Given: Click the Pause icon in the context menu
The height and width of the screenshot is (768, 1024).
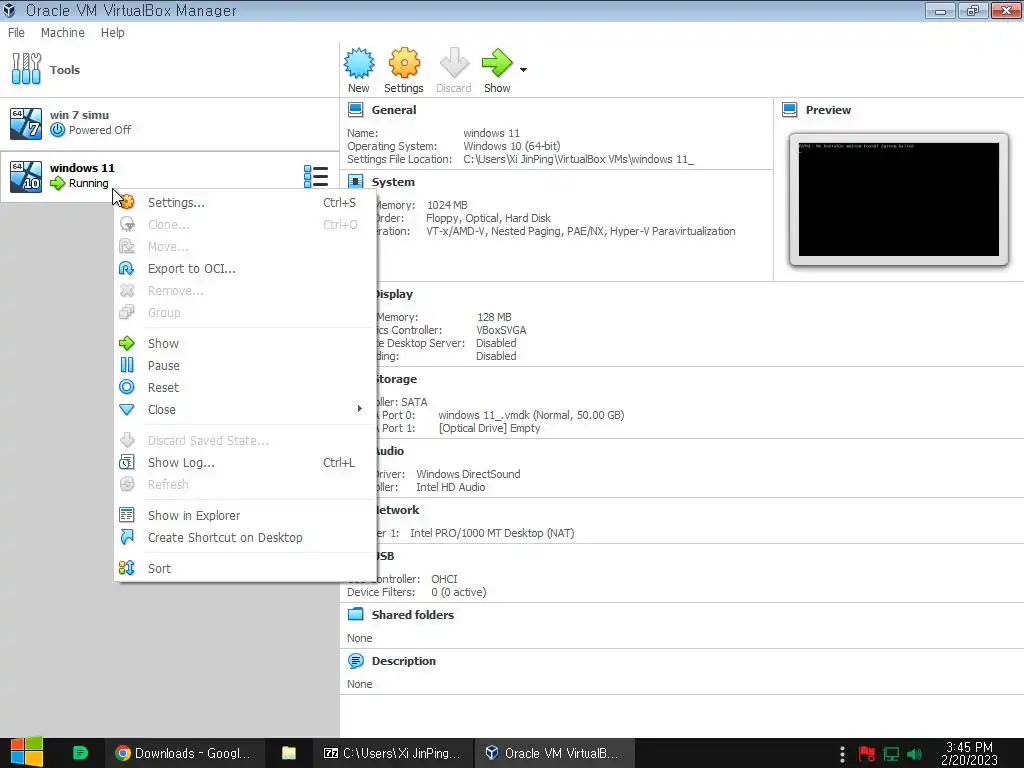Looking at the screenshot, I should (127, 365).
